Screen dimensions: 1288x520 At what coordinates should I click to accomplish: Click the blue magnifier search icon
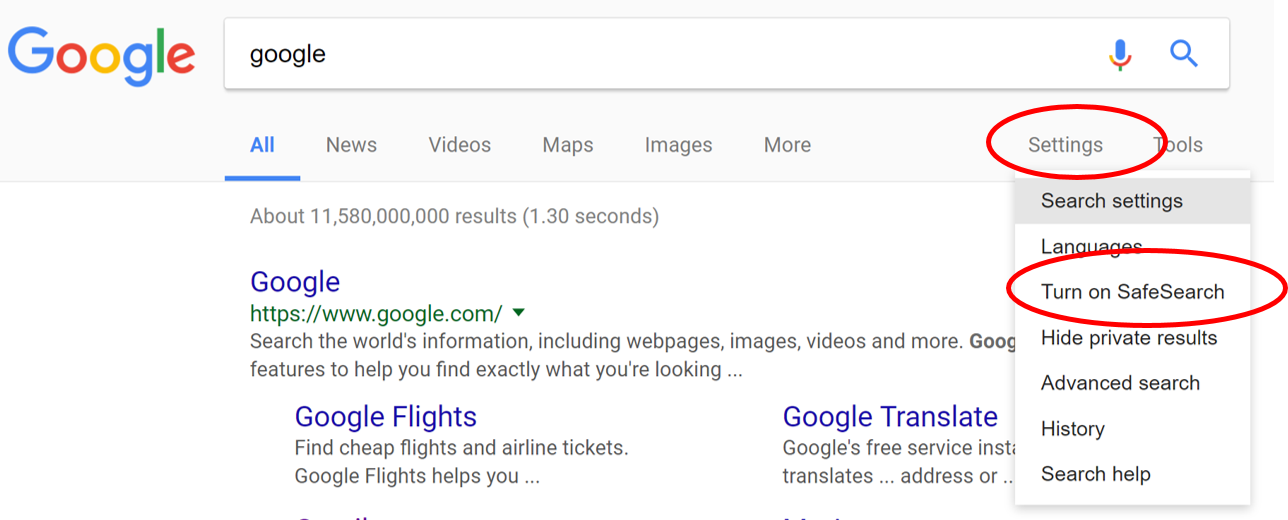coord(1184,54)
